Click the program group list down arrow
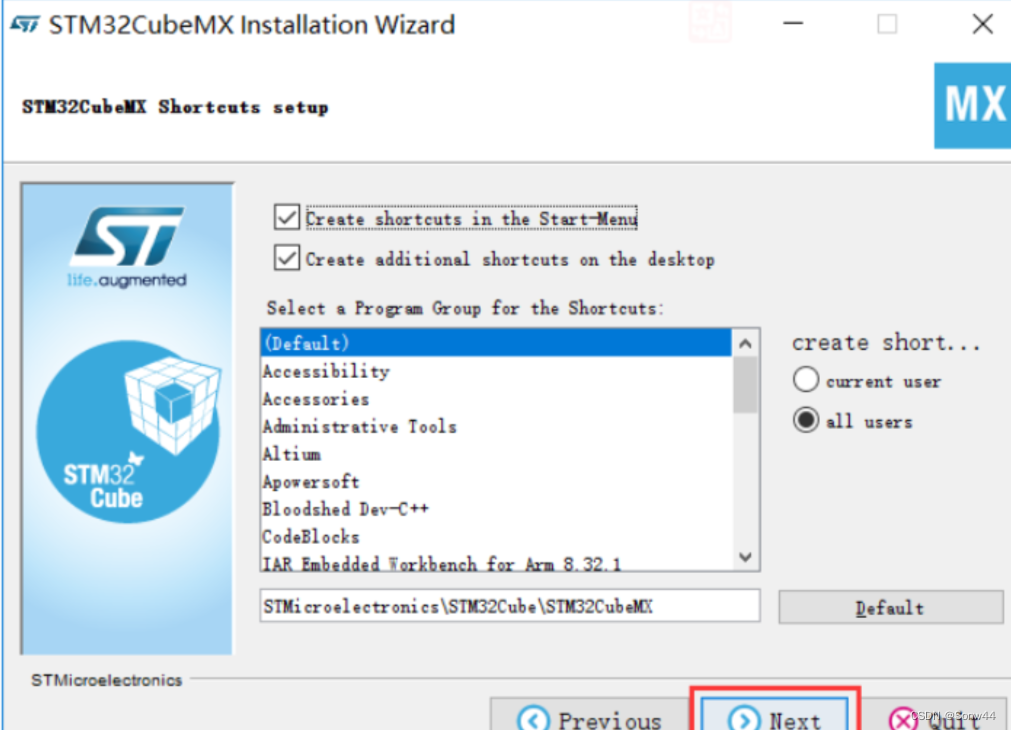1011x730 pixels. tap(745, 557)
